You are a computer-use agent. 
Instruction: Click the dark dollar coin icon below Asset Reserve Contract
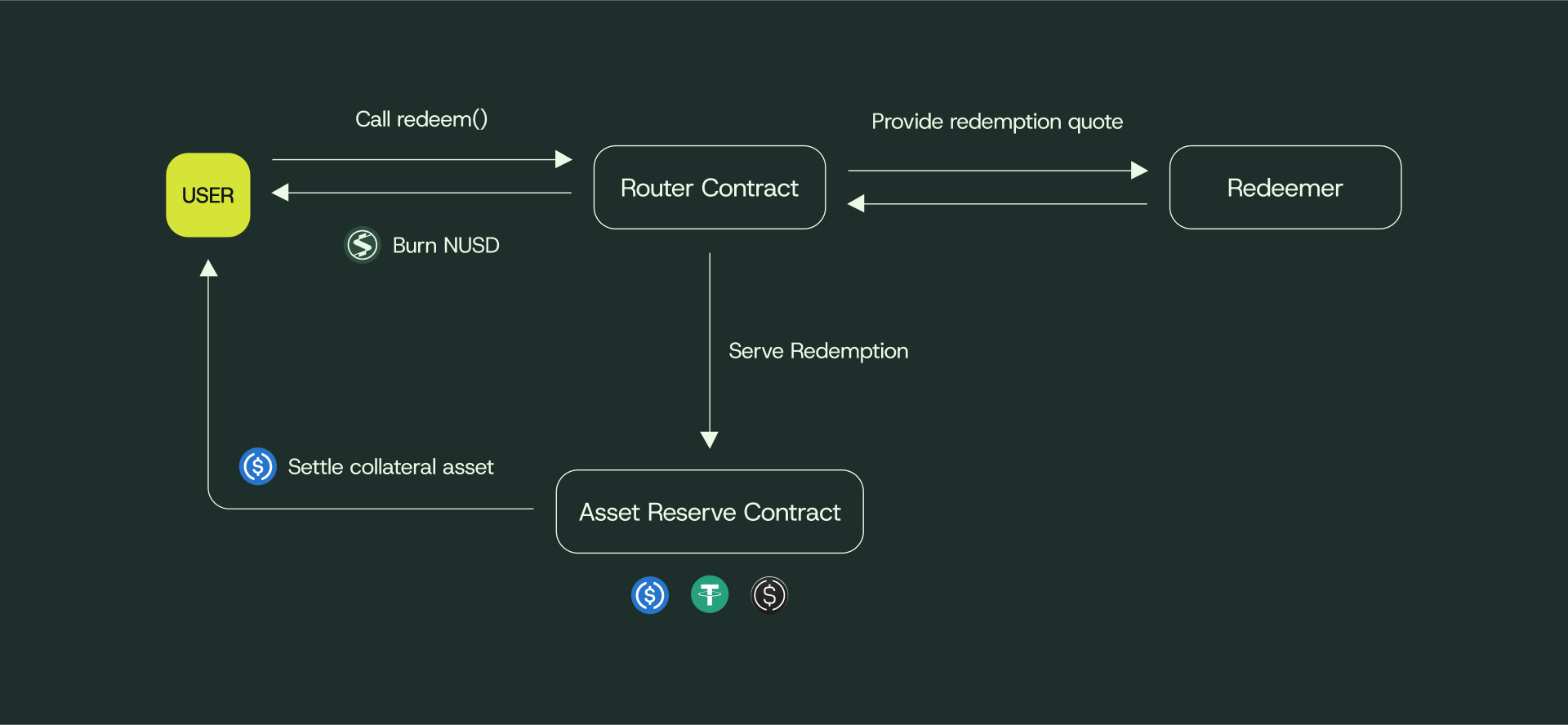(769, 594)
